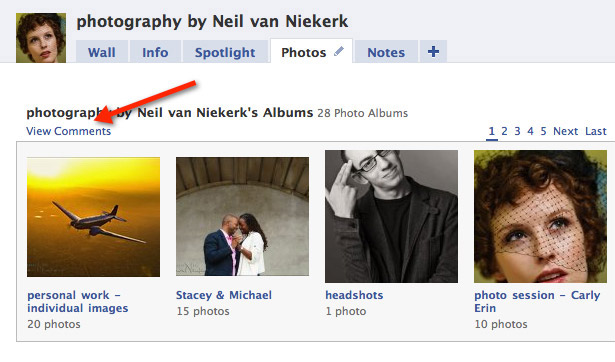
Task: Jump to the Last albums page
Action: coord(596,131)
